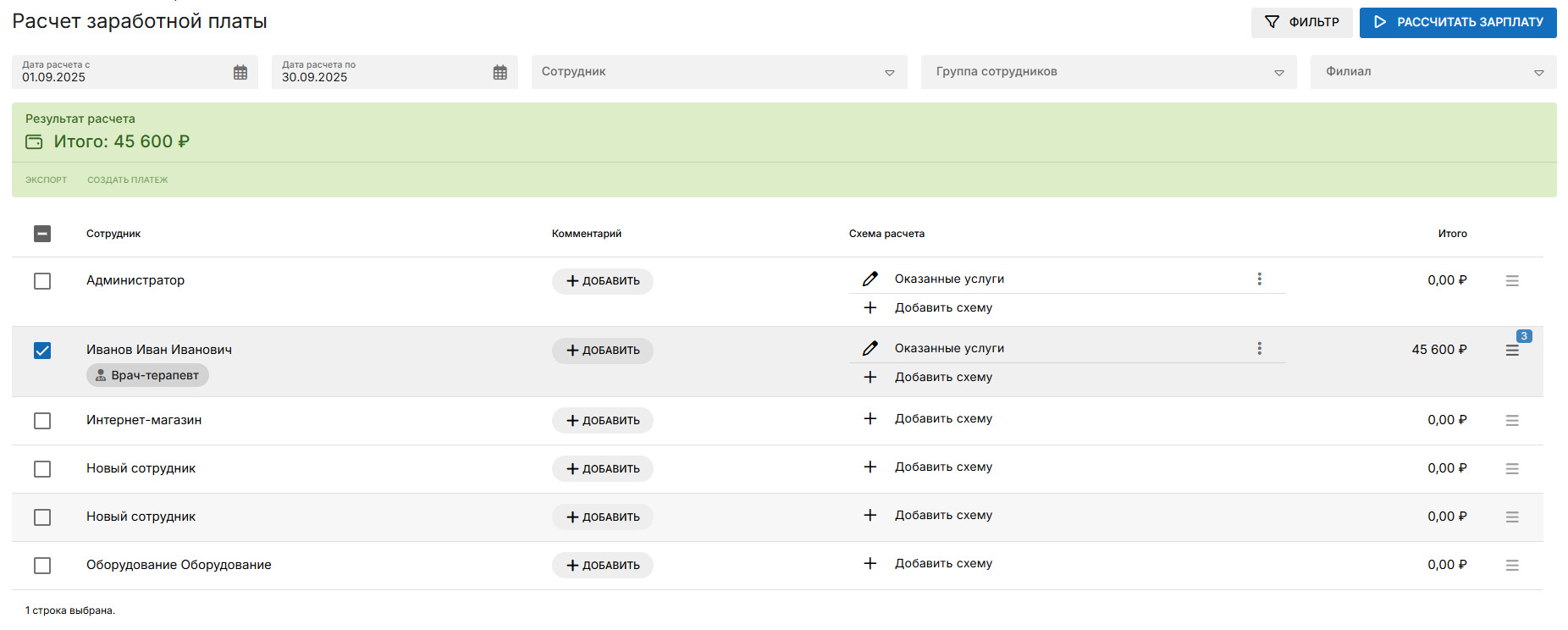Click Экспорт in the result panel
Screen dimensions: 1568x630
[x=46, y=180]
